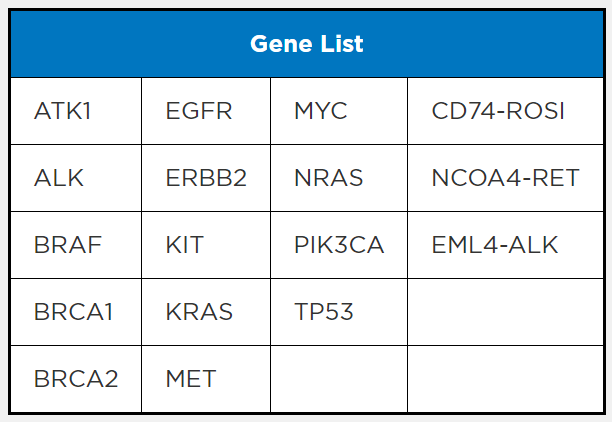Screen dimensions: 612x422
Task: Click the Gene List header
Action: click(306, 44)
